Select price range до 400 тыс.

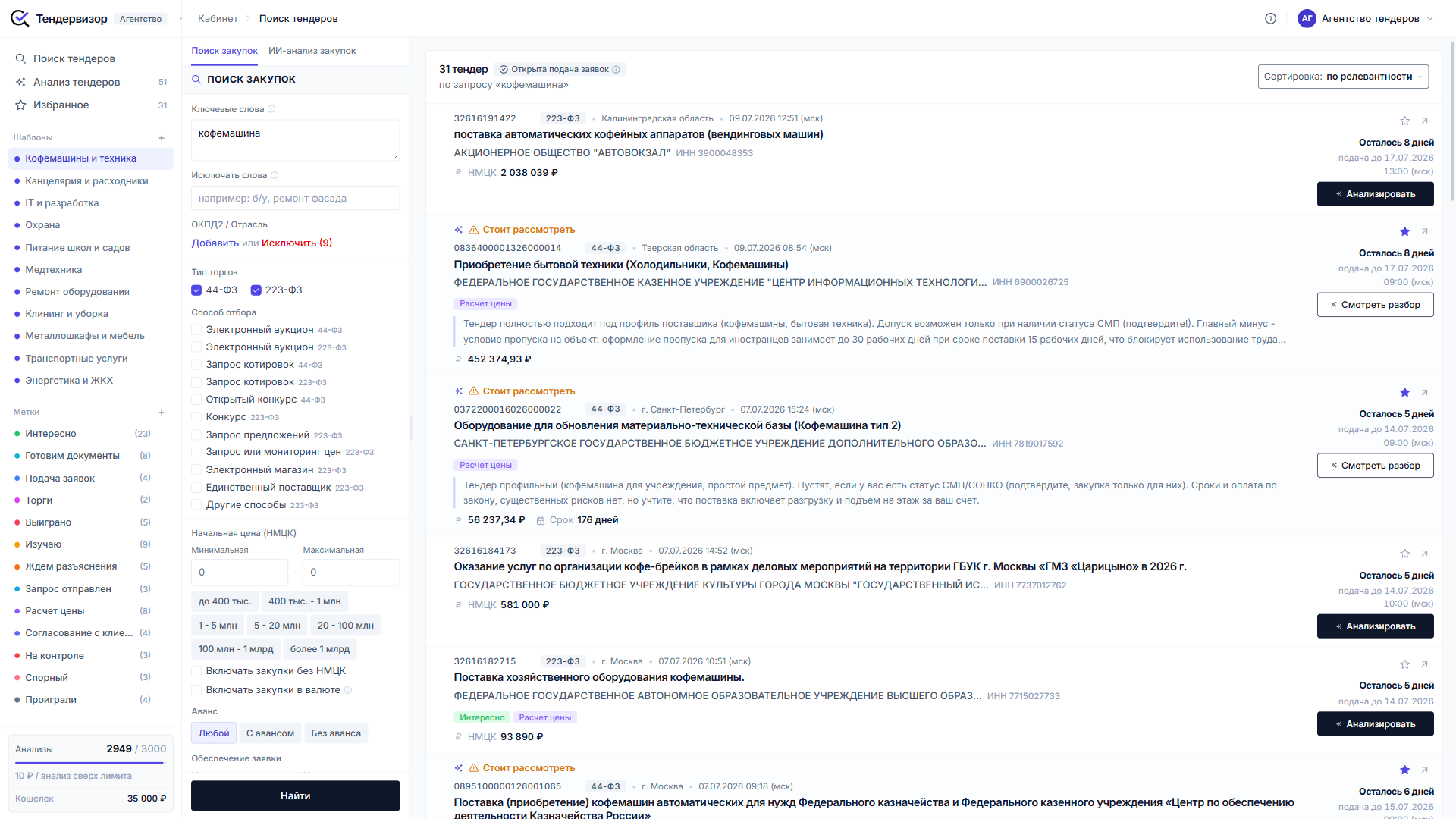click(x=224, y=601)
